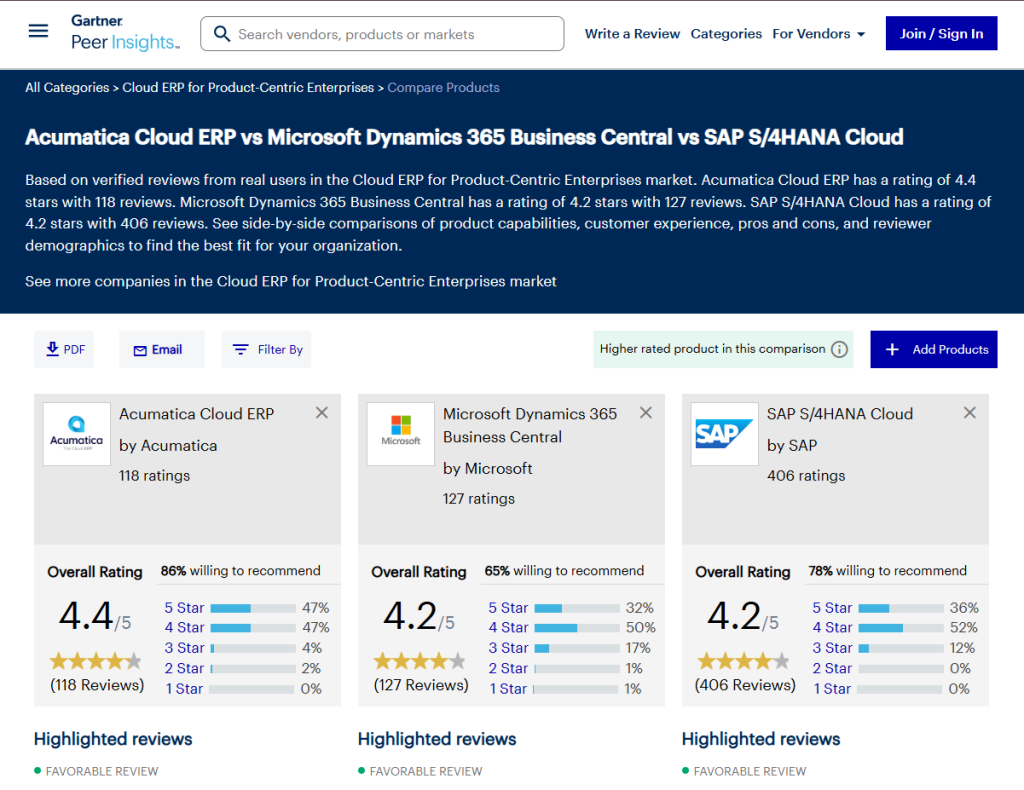Select the "127 ratings" text for Microsoft

479,499
